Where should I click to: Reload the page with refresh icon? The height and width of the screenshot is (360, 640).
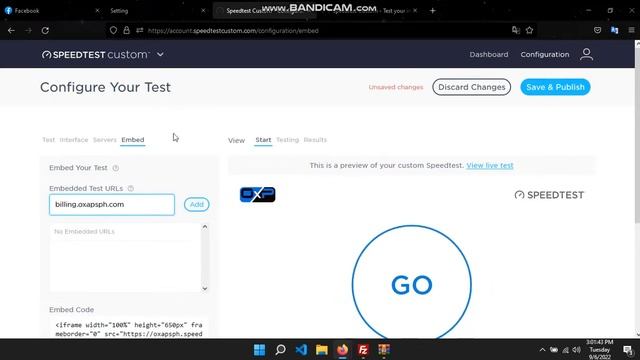pos(45,30)
